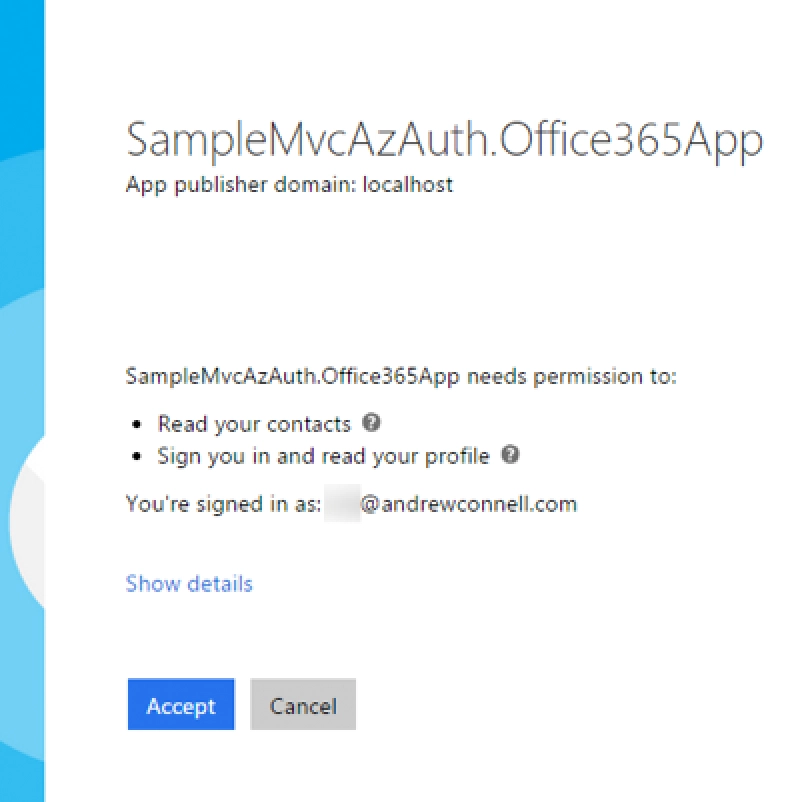This screenshot has height=802, width=800.
Task: Select the question mark after the contacts permission
Action: tap(371, 424)
